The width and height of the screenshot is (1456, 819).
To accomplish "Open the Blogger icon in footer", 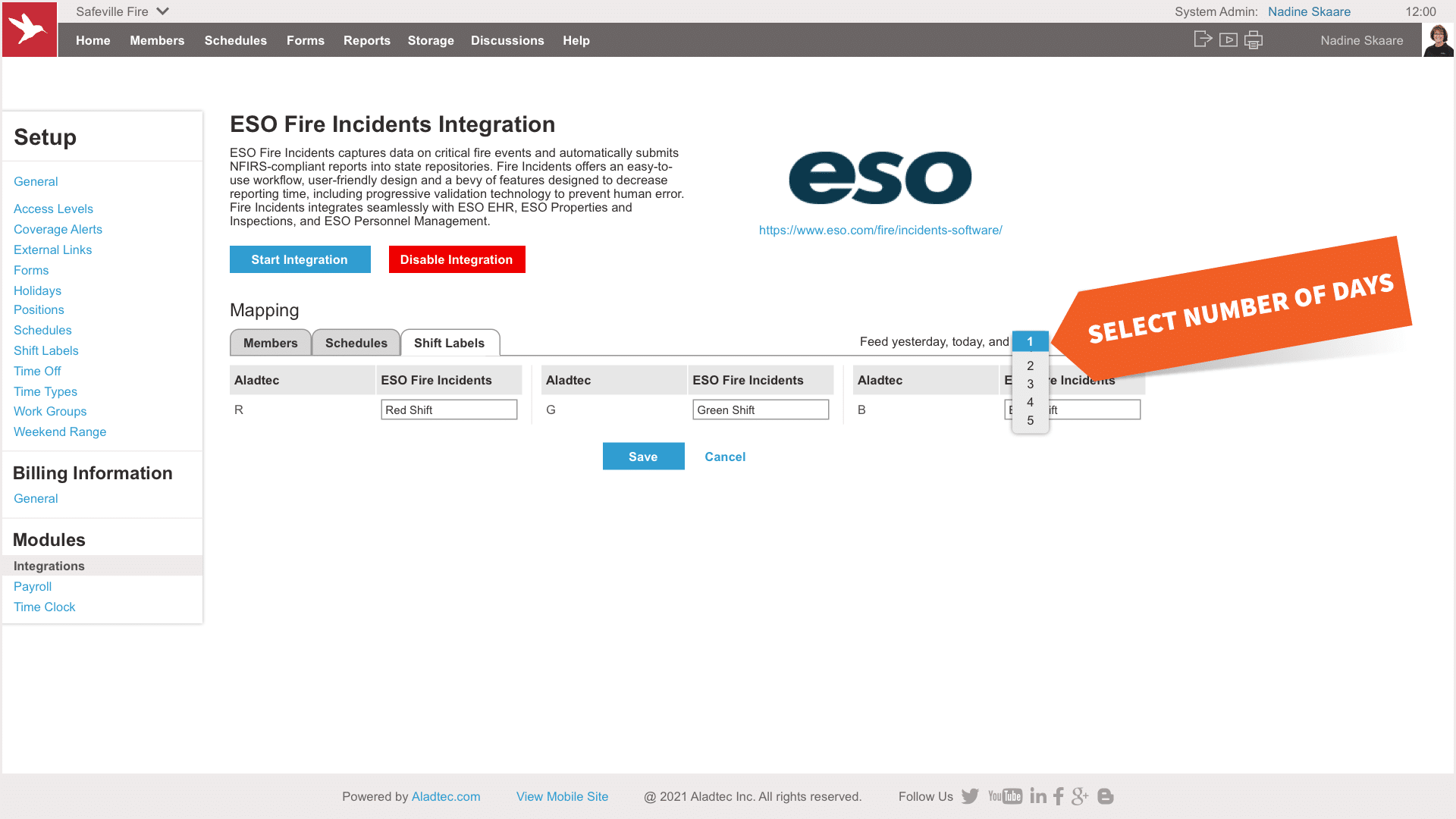I will (x=1106, y=796).
